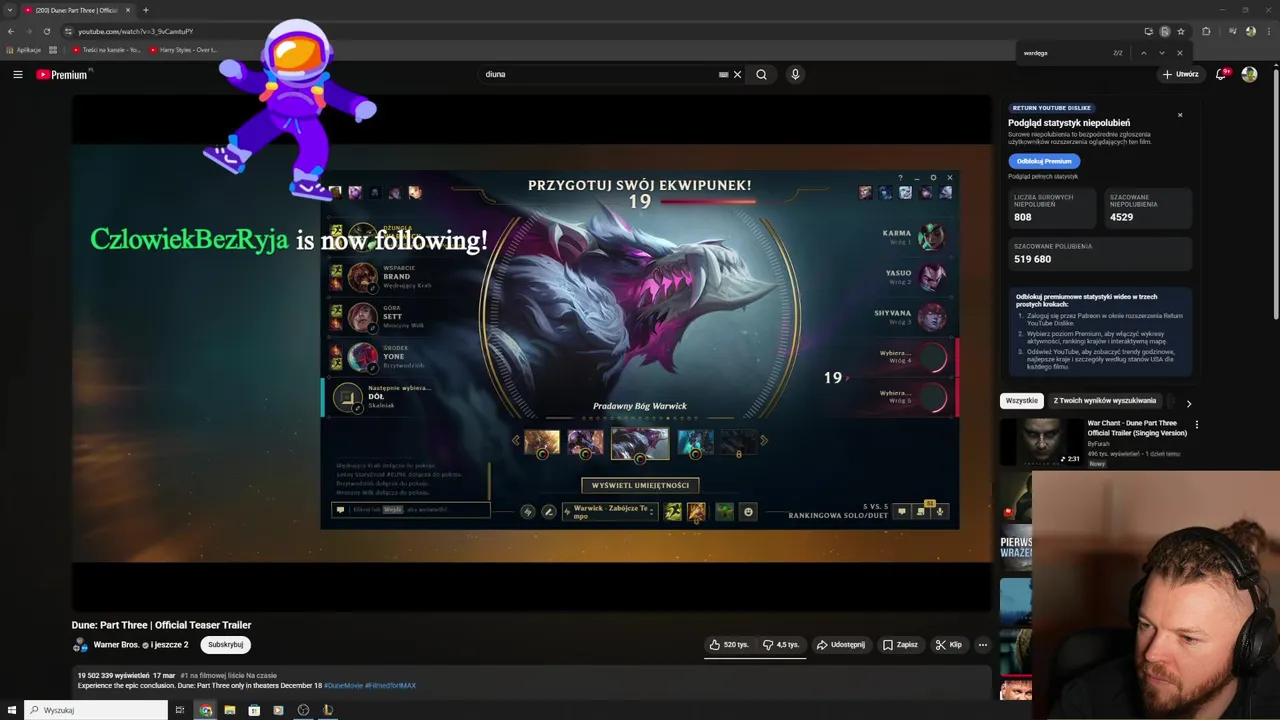Reload the page in Chrome
This screenshot has height=720, width=1280.
click(x=46, y=31)
